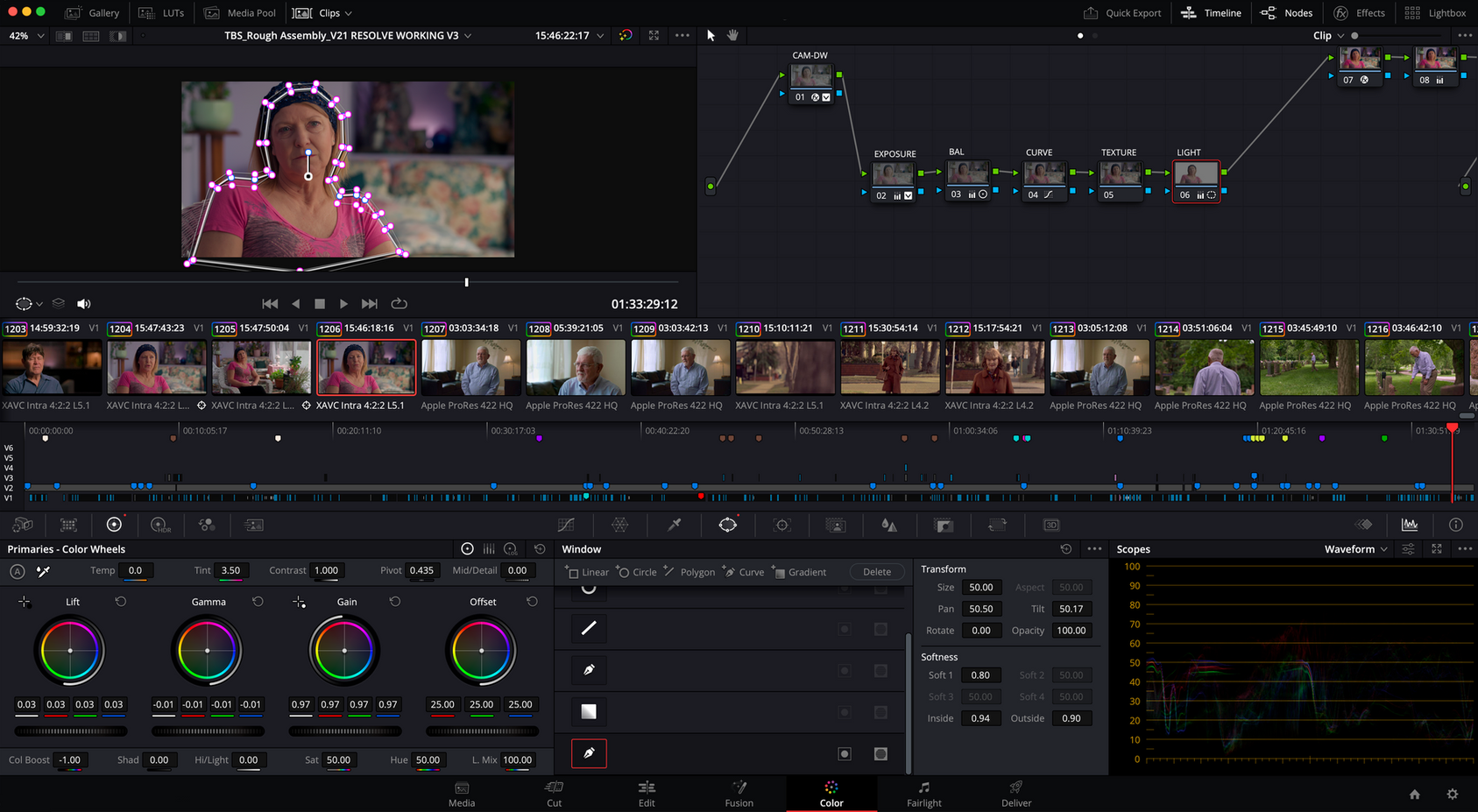Image resolution: width=1478 pixels, height=812 pixels.
Task: Open the Motion Effects palette icon
Action: pyautogui.click(x=253, y=525)
